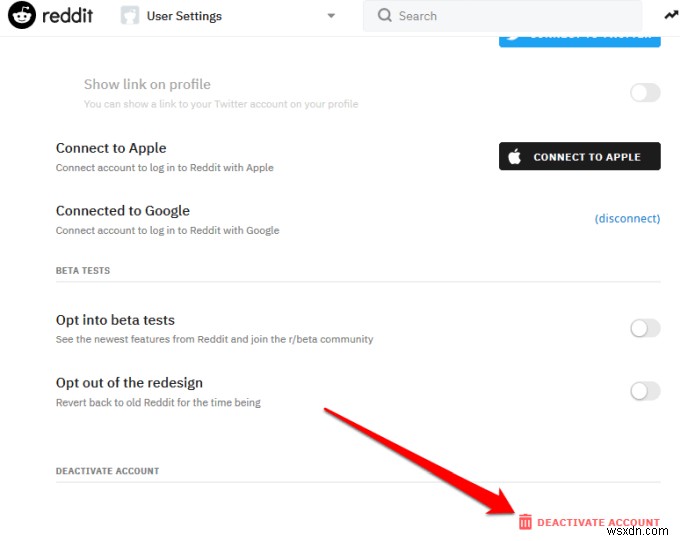
Task: Click the 'DEACTIVATE ACCOUNT' section header
Action: tap(108, 471)
